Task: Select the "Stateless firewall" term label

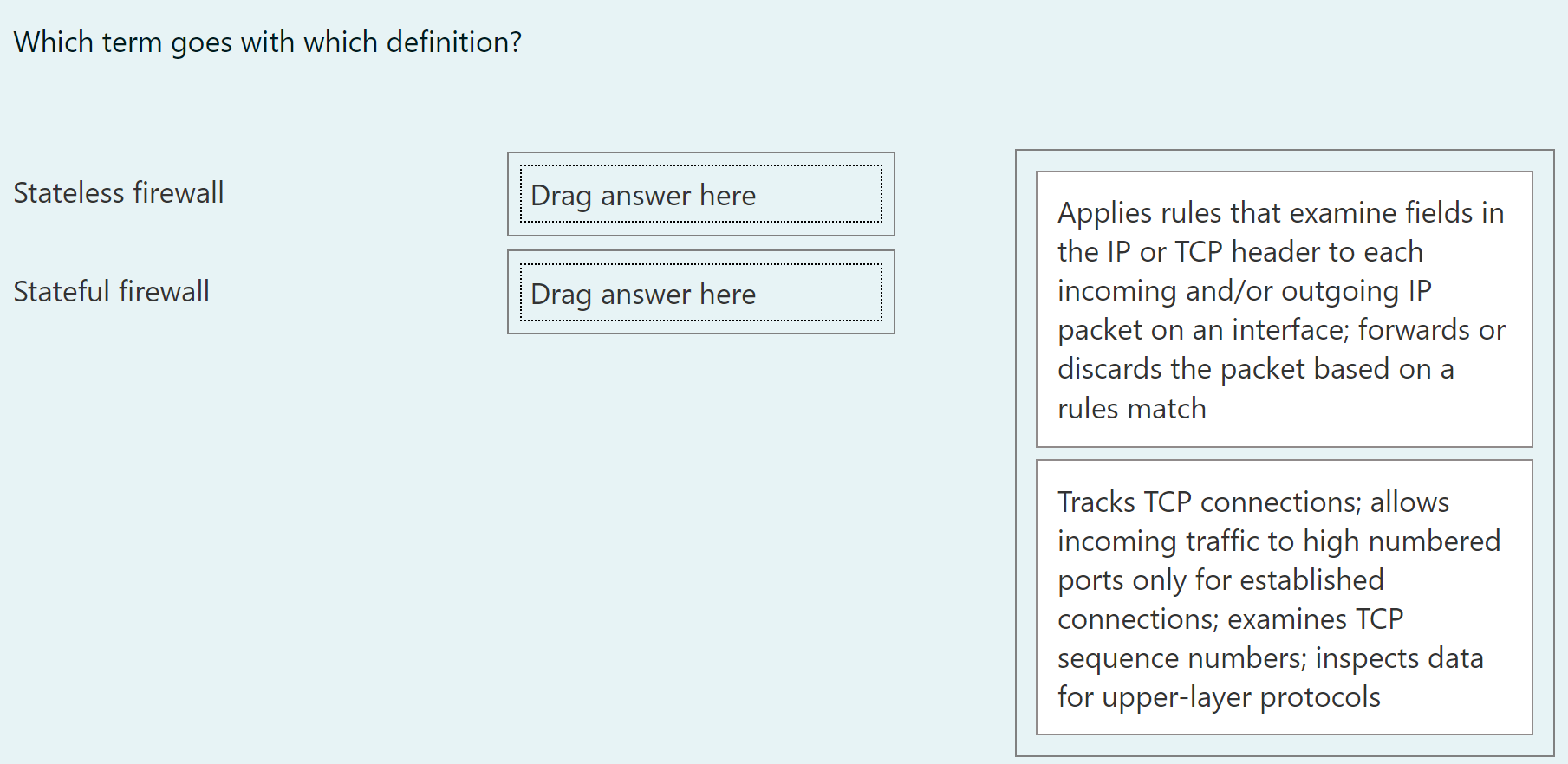Action: pos(119,192)
